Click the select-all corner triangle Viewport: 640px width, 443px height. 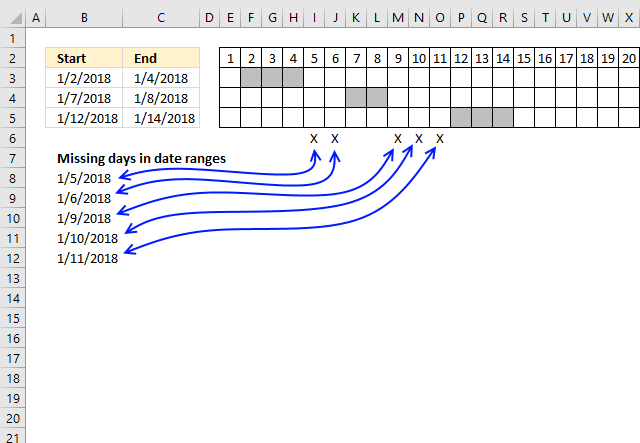point(15,18)
